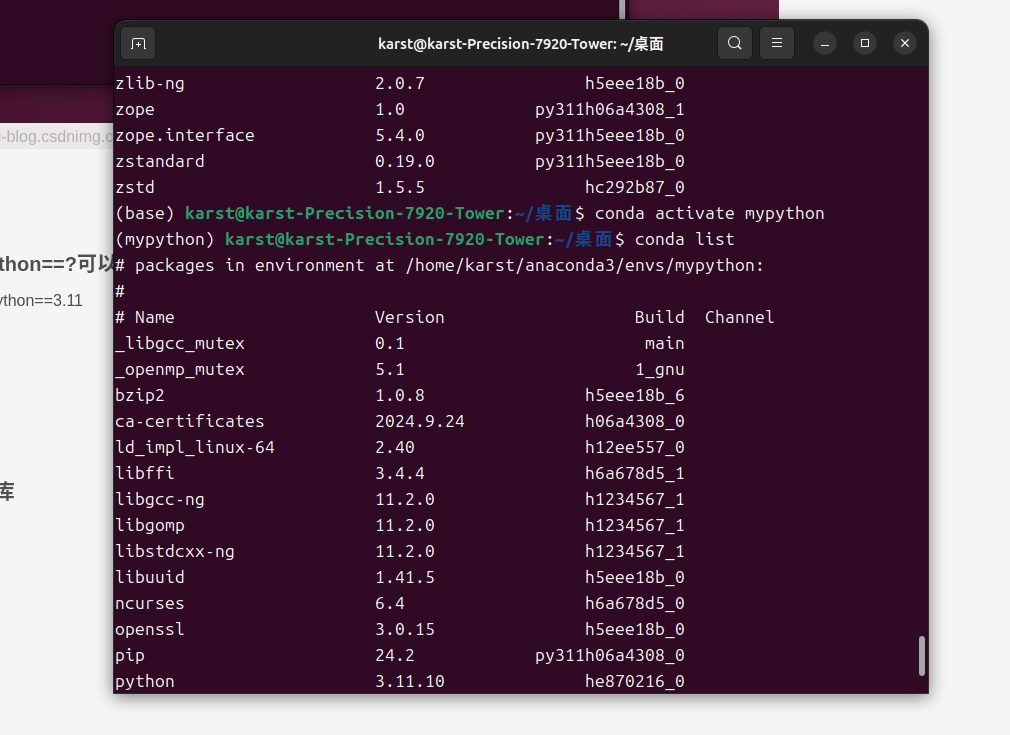Image resolution: width=1010 pixels, height=735 pixels.
Task: Maximize the terminal window
Action: click(x=865, y=43)
